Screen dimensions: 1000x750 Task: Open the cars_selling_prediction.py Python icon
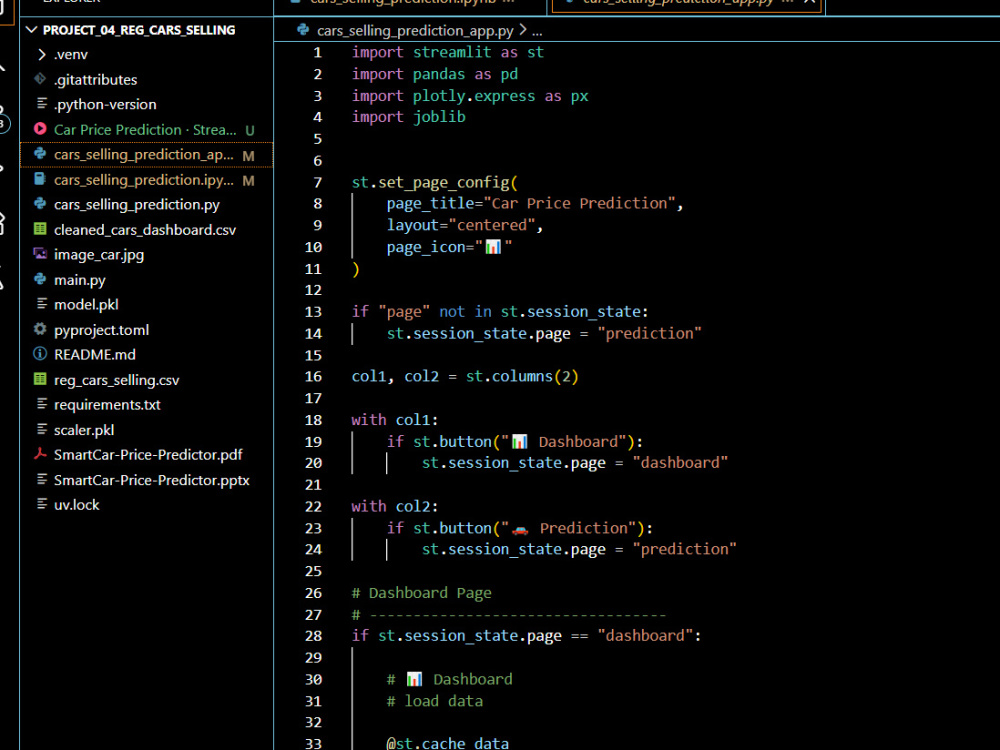point(40,203)
